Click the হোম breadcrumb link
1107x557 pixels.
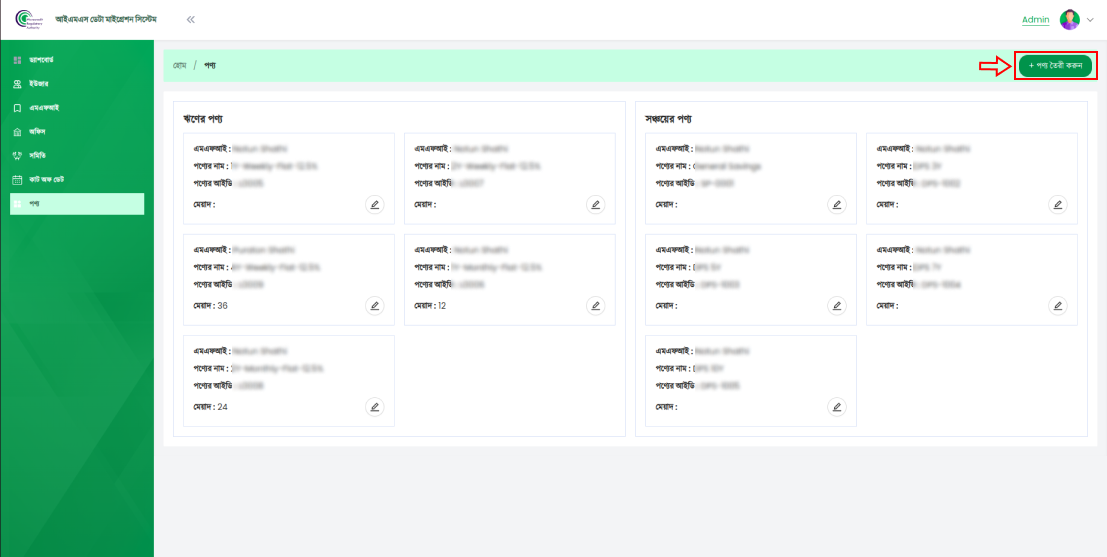pos(180,65)
